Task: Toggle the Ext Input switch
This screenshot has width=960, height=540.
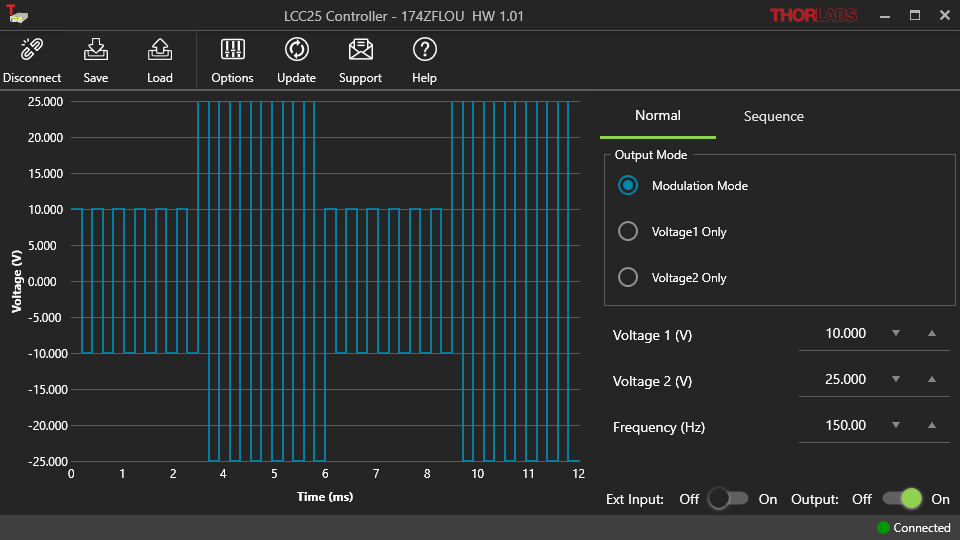Action: click(728, 499)
